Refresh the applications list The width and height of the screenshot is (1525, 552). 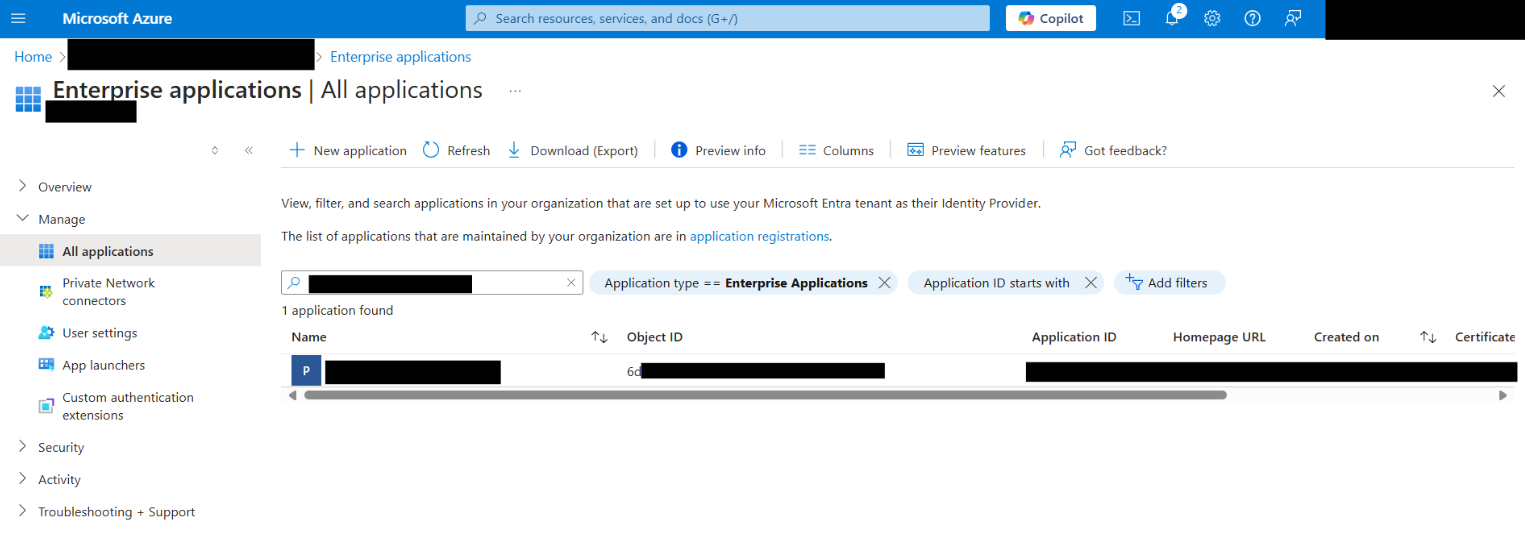pyautogui.click(x=456, y=150)
